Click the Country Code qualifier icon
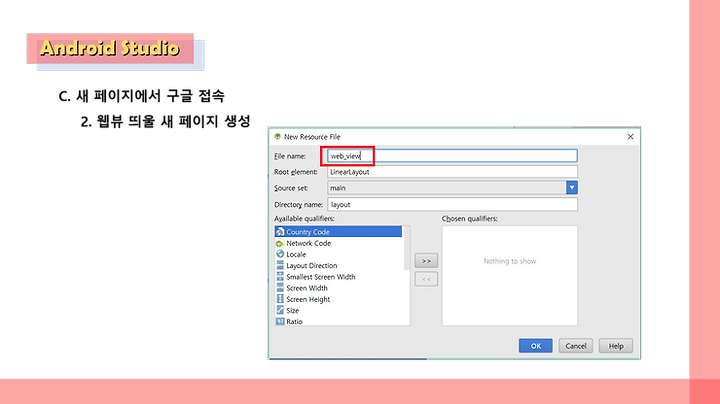Viewport: 720px width, 404px height. (280, 232)
